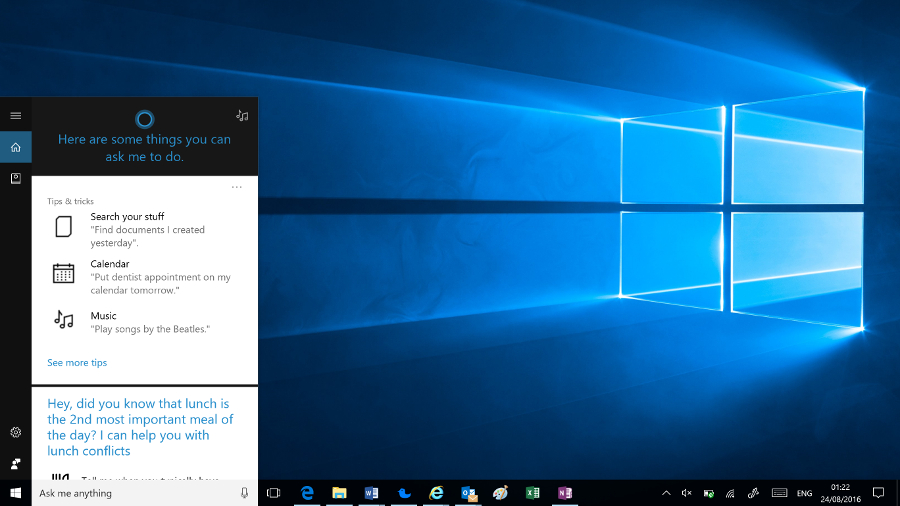This screenshot has width=900, height=506.
Task: Open Task View from taskbar
Action: [274, 493]
